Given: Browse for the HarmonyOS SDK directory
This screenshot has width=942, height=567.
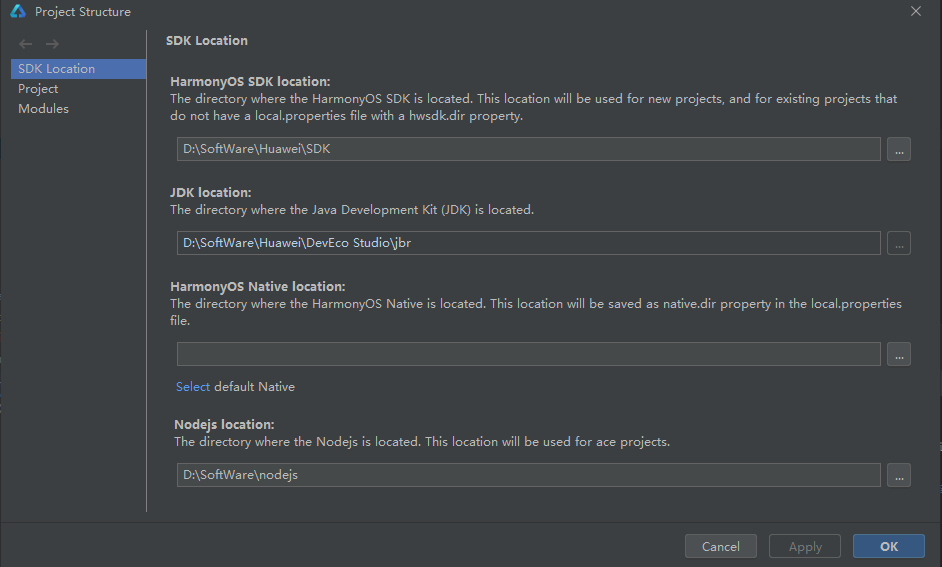Looking at the screenshot, I should tap(899, 149).
